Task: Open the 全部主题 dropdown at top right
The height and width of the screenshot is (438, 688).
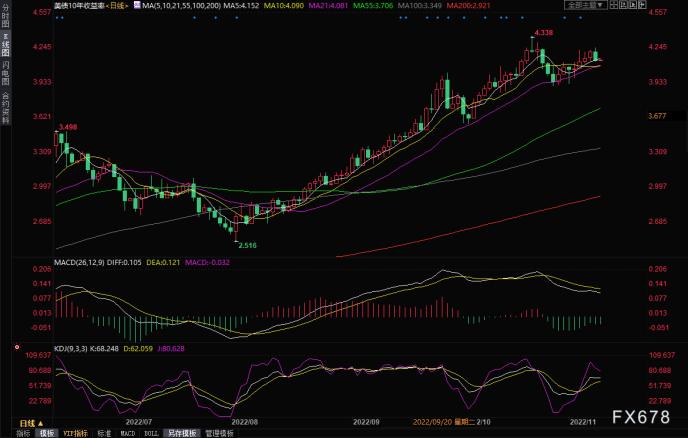Action: [x=586, y=5]
